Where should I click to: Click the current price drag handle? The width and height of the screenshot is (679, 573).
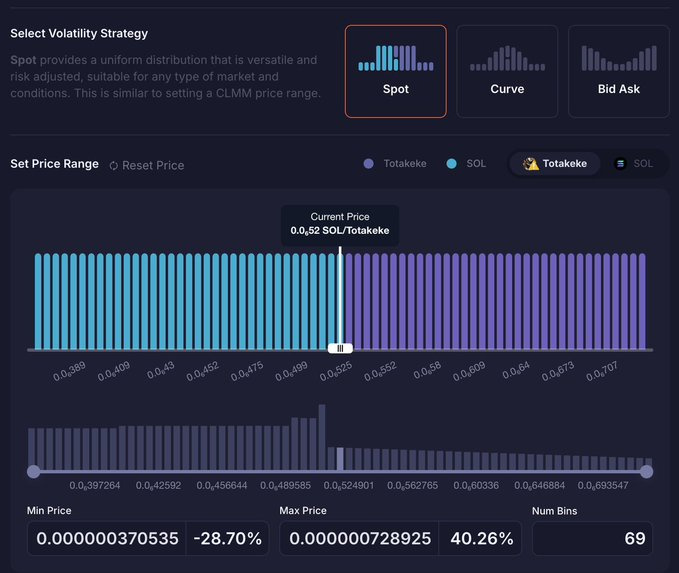[340, 348]
